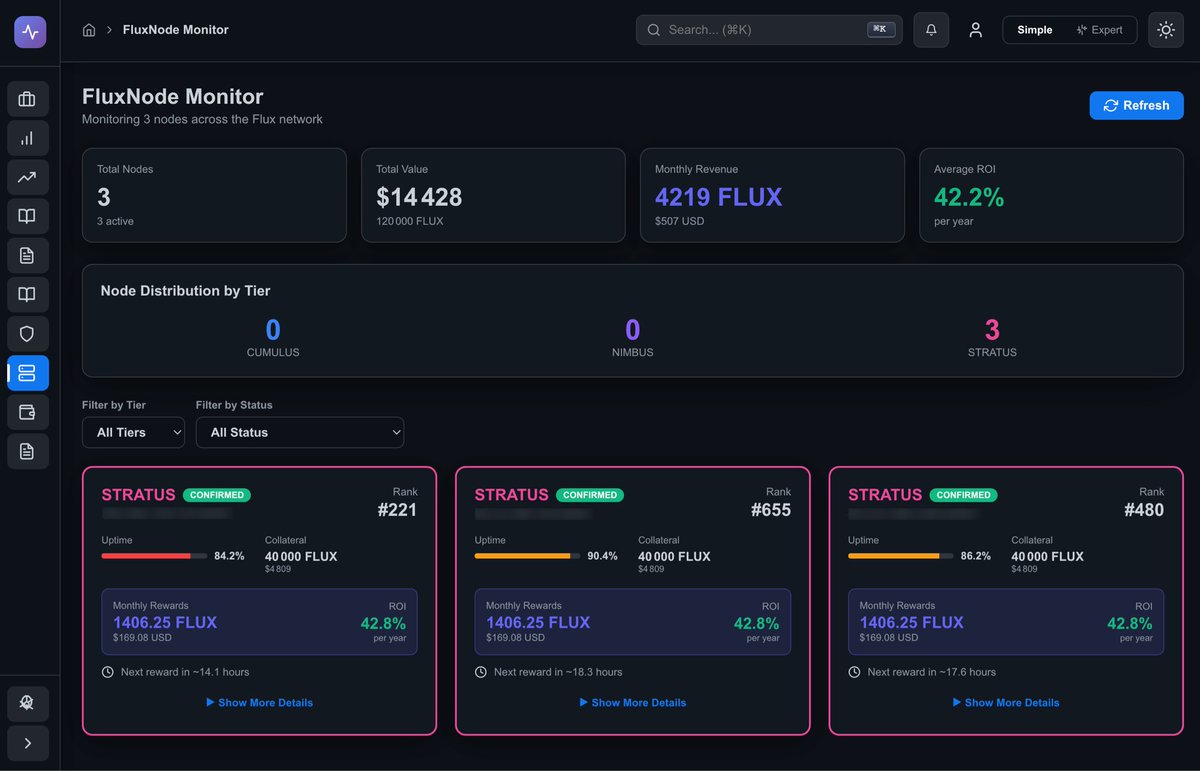The image size is (1200, 771).
Task: Toggle light theme with sun button
Action: [x=1166, y=30]
